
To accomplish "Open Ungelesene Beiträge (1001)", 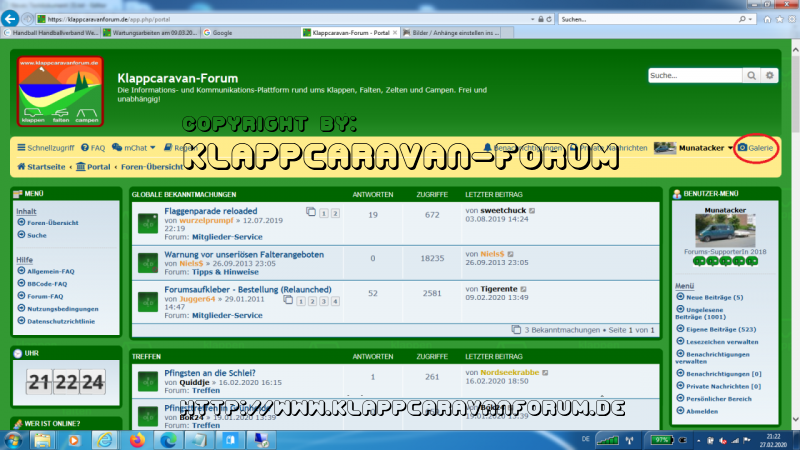I will click(x=702, y=313).
